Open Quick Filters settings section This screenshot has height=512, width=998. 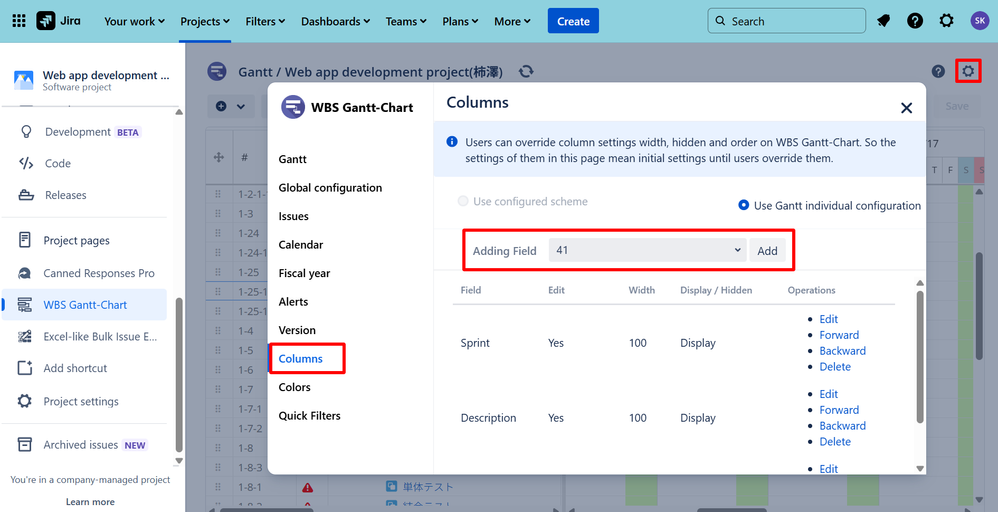click(309, 416)
